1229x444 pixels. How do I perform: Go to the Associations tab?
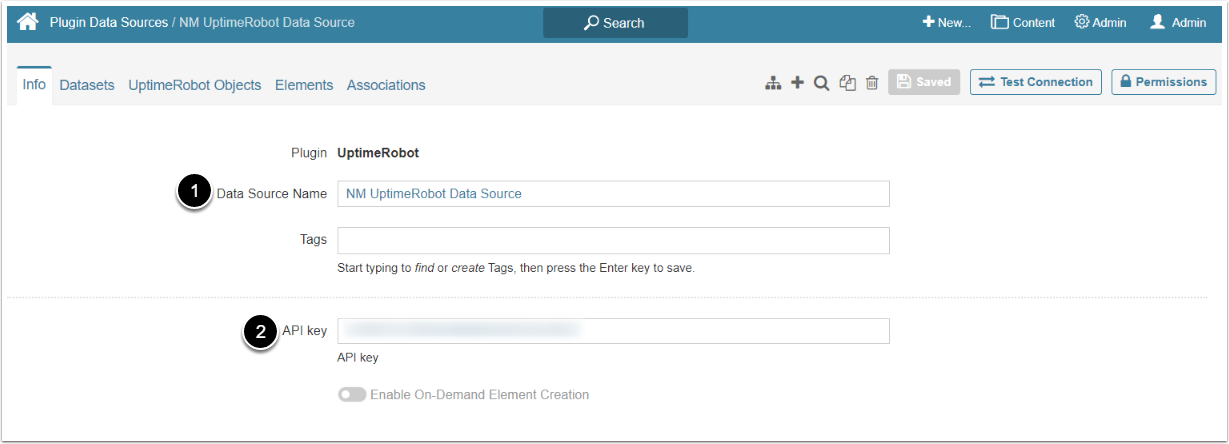[386, 85]
